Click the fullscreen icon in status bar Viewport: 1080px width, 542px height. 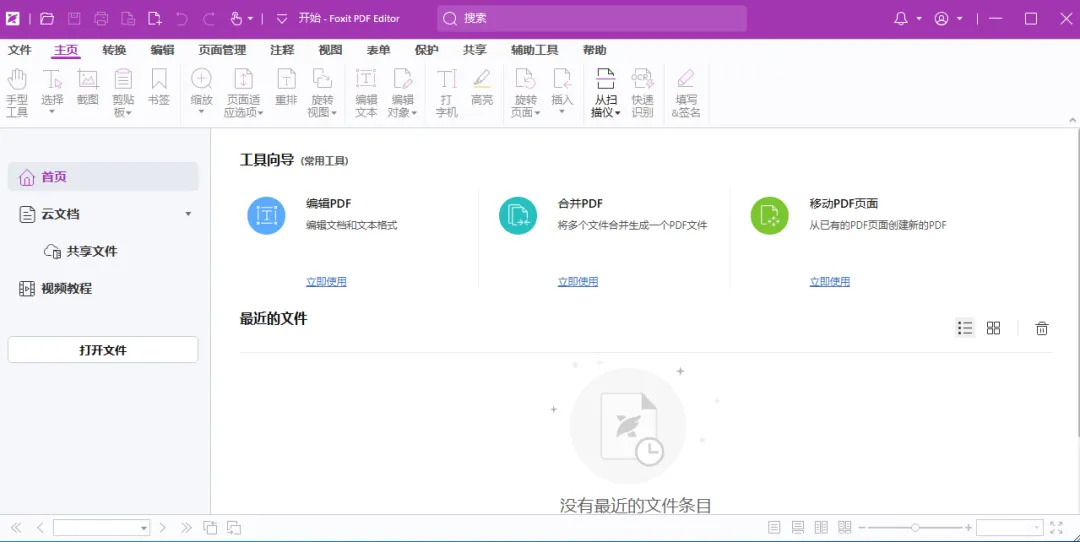1057,528
